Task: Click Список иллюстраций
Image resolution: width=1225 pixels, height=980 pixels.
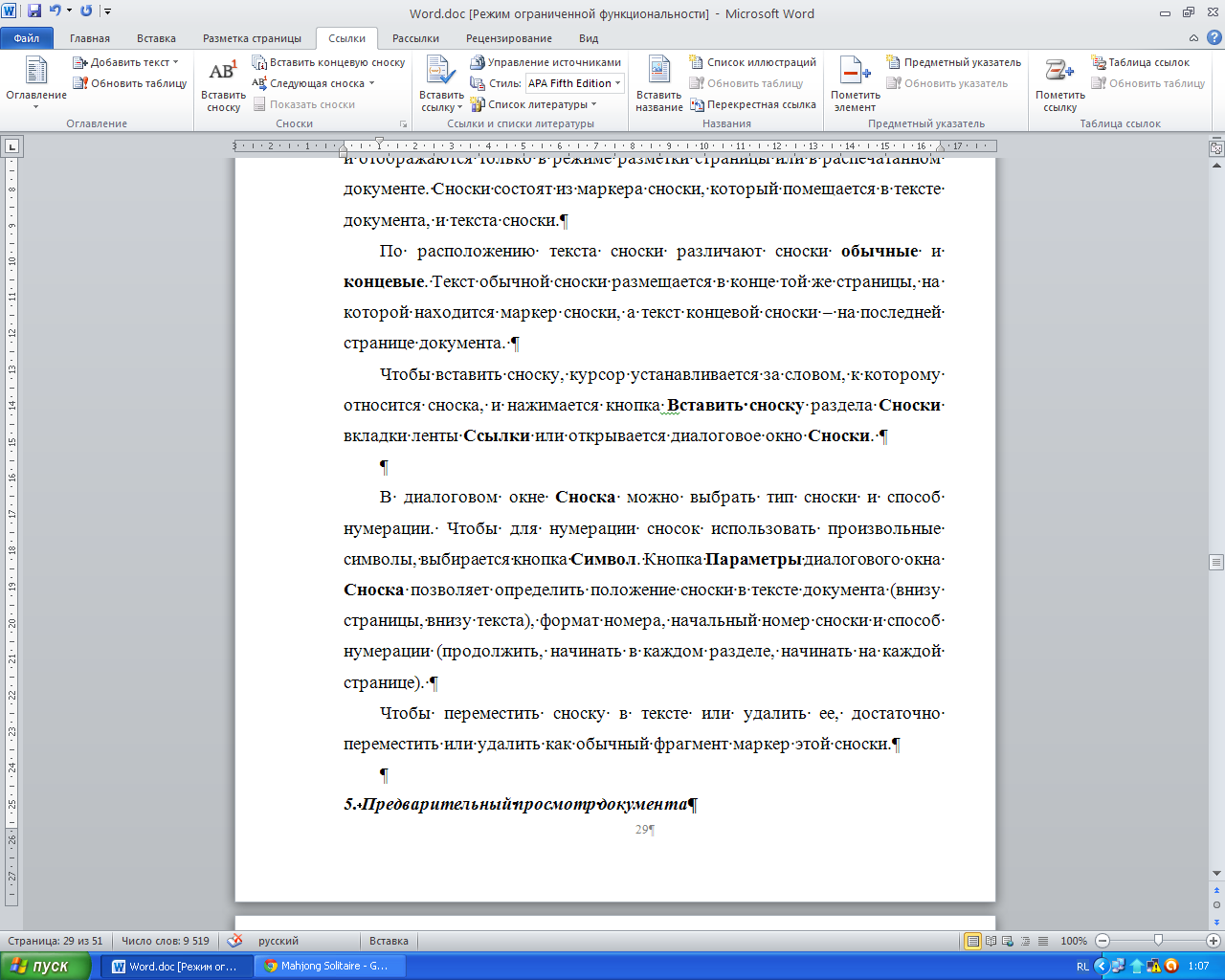Action: tap(753, 62)
